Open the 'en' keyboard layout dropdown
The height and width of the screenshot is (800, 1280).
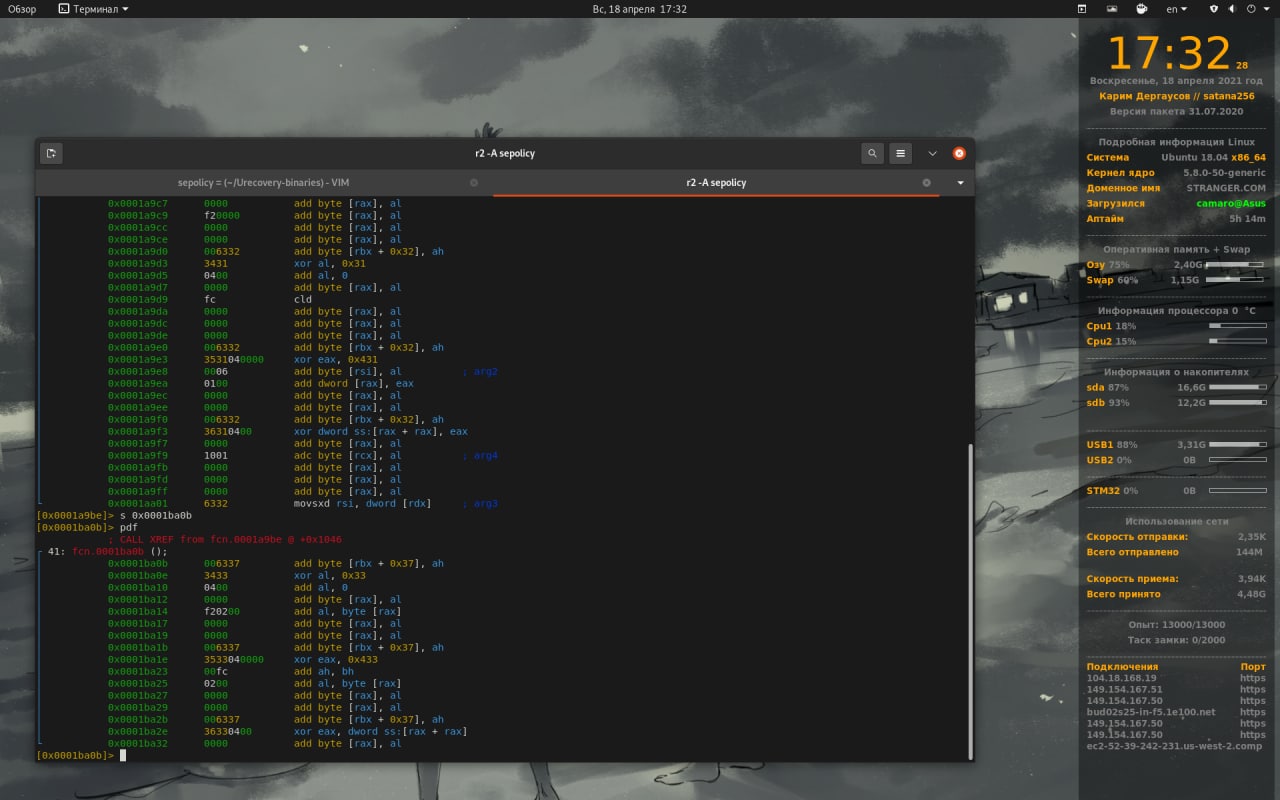[1177, 9]
